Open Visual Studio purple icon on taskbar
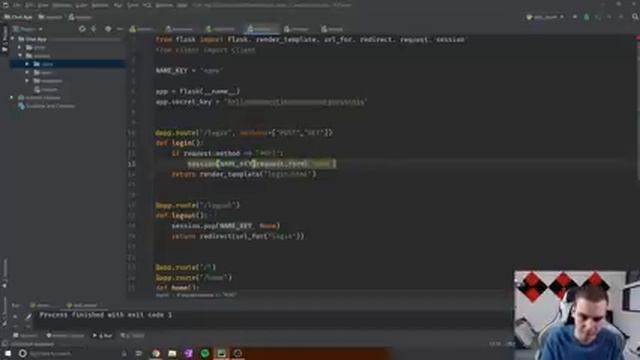The height and width of the screenshot is (360, 640). pos(188,353)
